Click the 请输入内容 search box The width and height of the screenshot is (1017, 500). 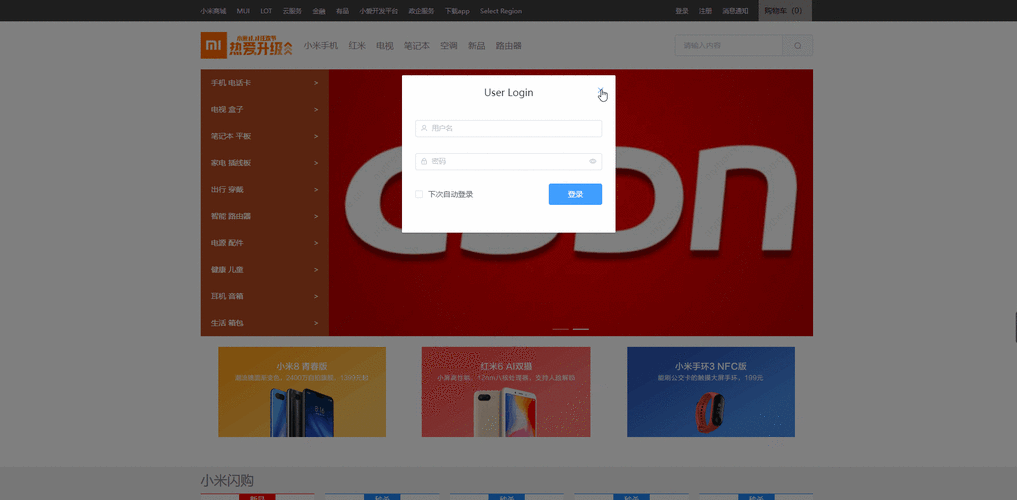click(x=728, y=45)
